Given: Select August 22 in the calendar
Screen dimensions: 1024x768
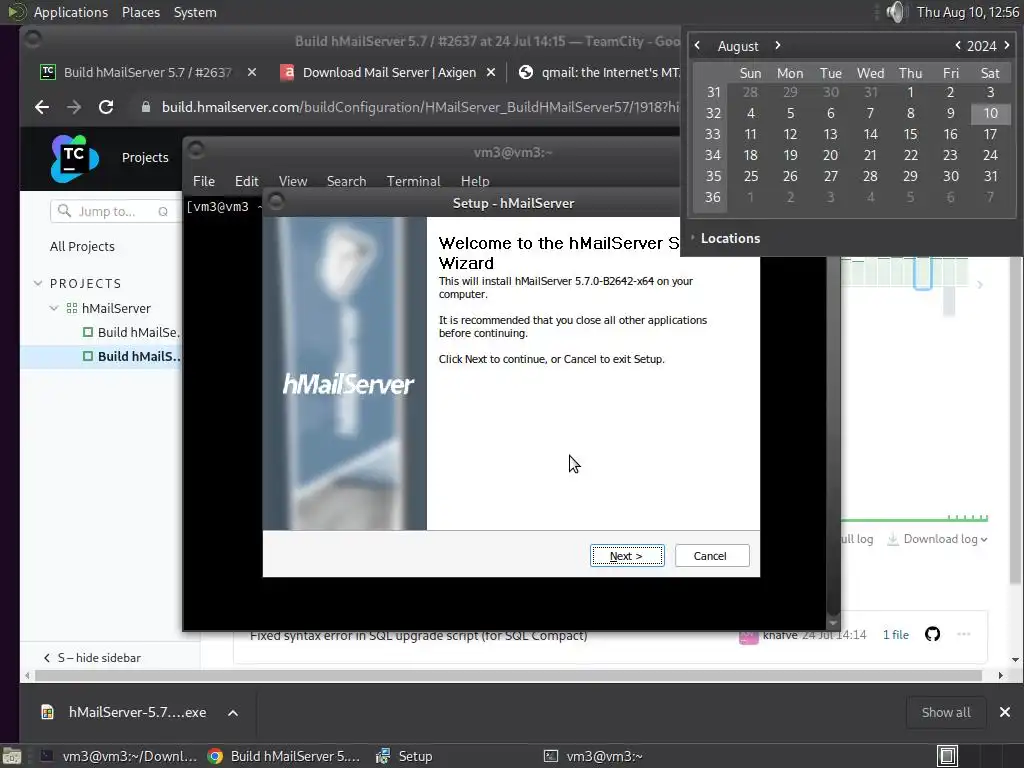Looking at the screenshot, I should (910, 155).
